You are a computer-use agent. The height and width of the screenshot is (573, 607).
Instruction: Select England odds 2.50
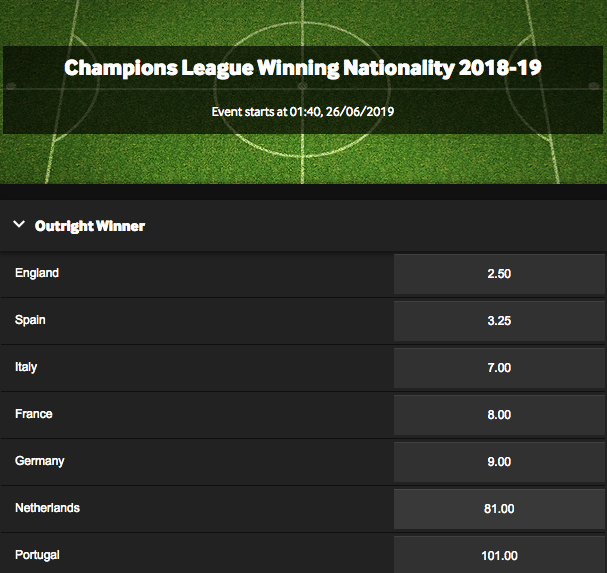point(499,274)
